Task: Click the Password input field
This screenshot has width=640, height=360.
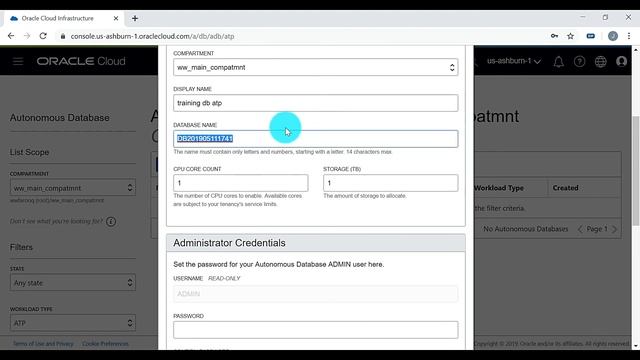Action: pyautogui.click(x=316, y=330)
